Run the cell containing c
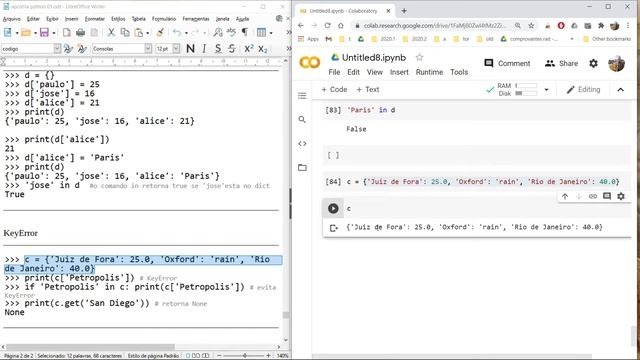Screen dimensions: 640x360 [x=333, y=208]
